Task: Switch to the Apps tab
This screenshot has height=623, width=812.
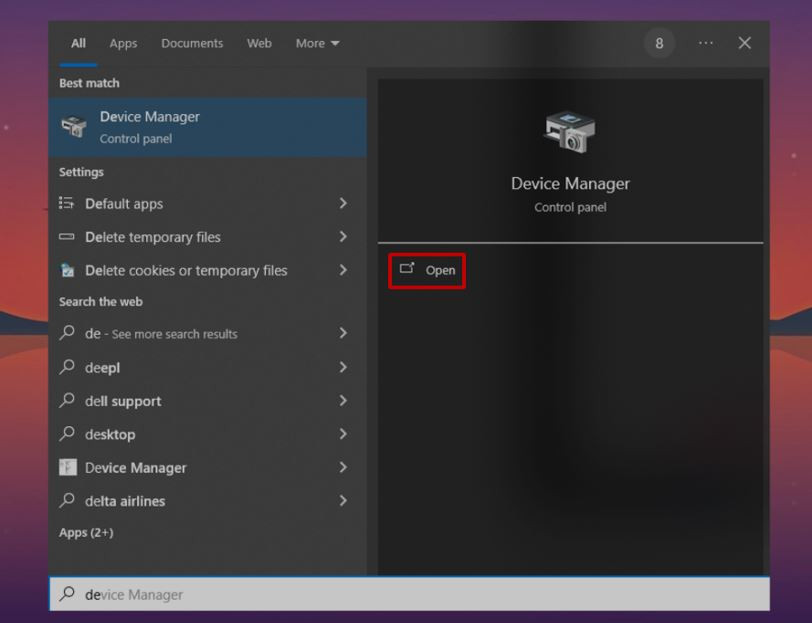Action: click(123, 44)
